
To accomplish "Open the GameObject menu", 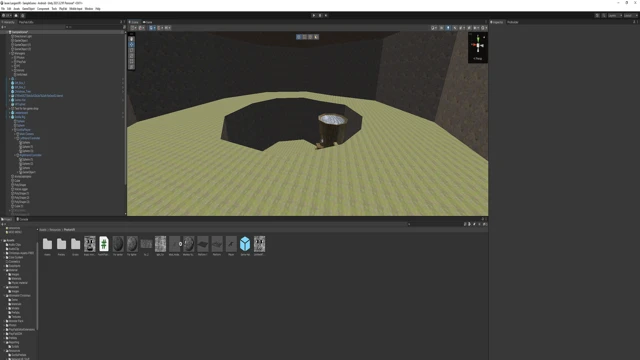I will (29, 9).
